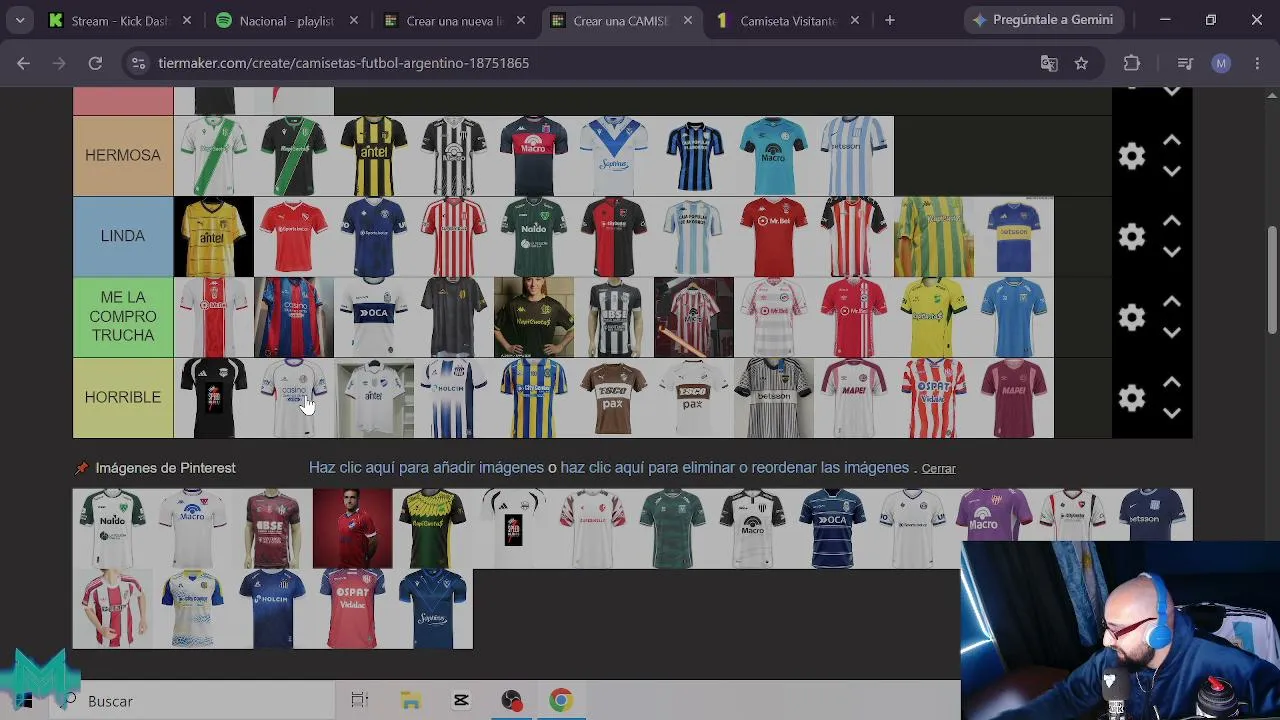Image resolution: width=1280 pixels, height=720 pixels.
Task: Open CapCut from the taskbar
Action: coord(461,701)
